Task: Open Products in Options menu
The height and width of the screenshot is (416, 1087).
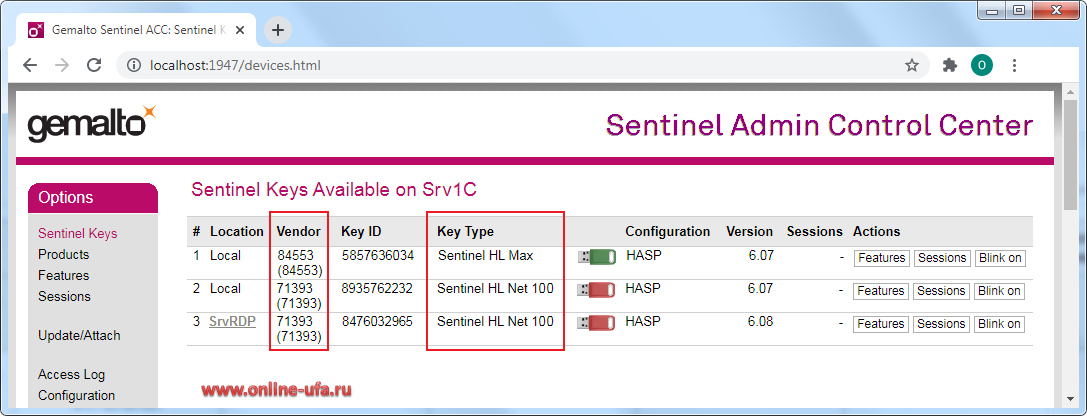Action: pyautogui.click(x=64, y=254)
